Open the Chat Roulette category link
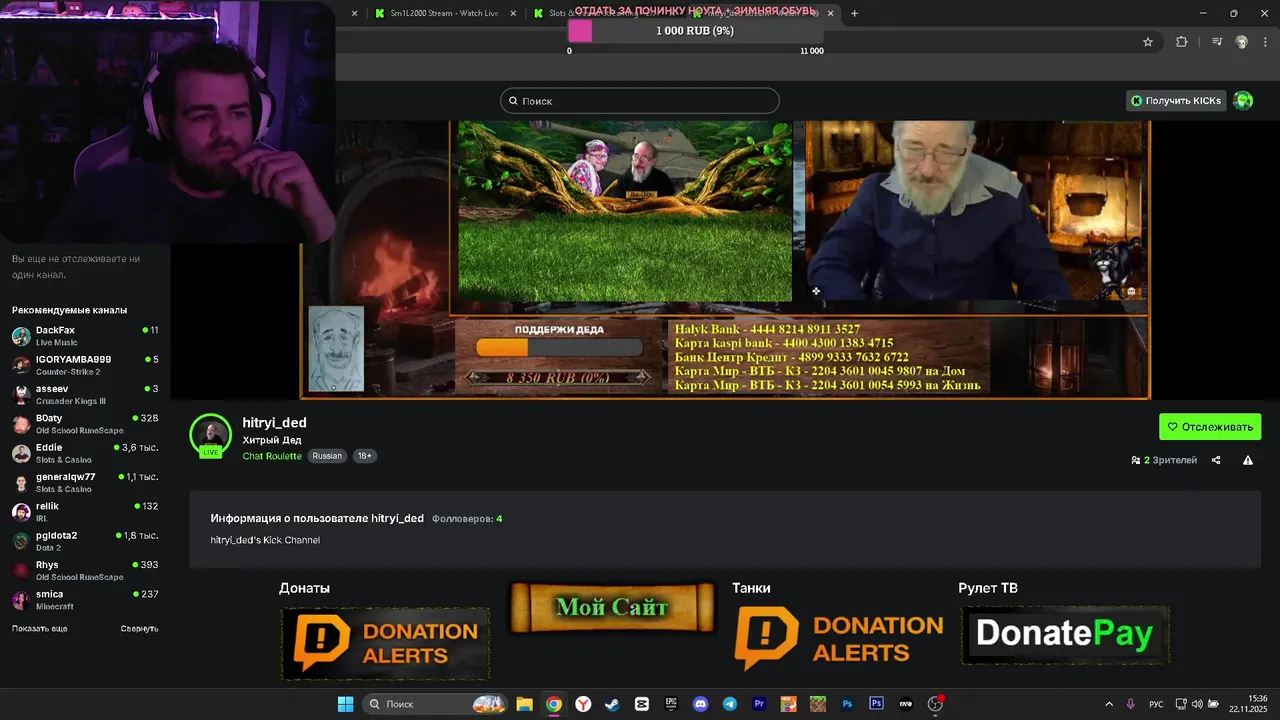Viewport: 1280px width, 720px height. point(272,456)
